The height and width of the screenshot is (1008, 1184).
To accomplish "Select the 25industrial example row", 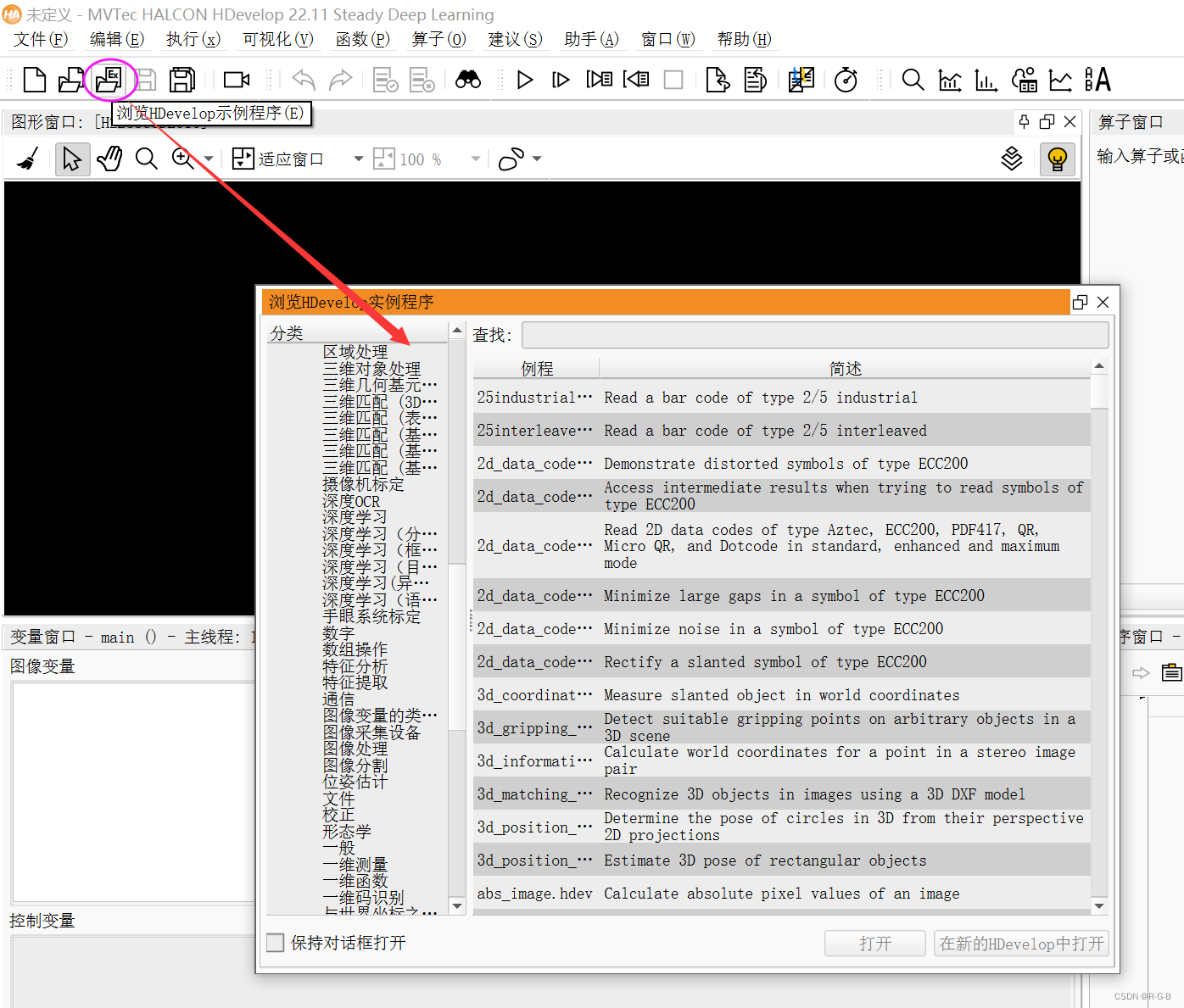I will 781,397.
